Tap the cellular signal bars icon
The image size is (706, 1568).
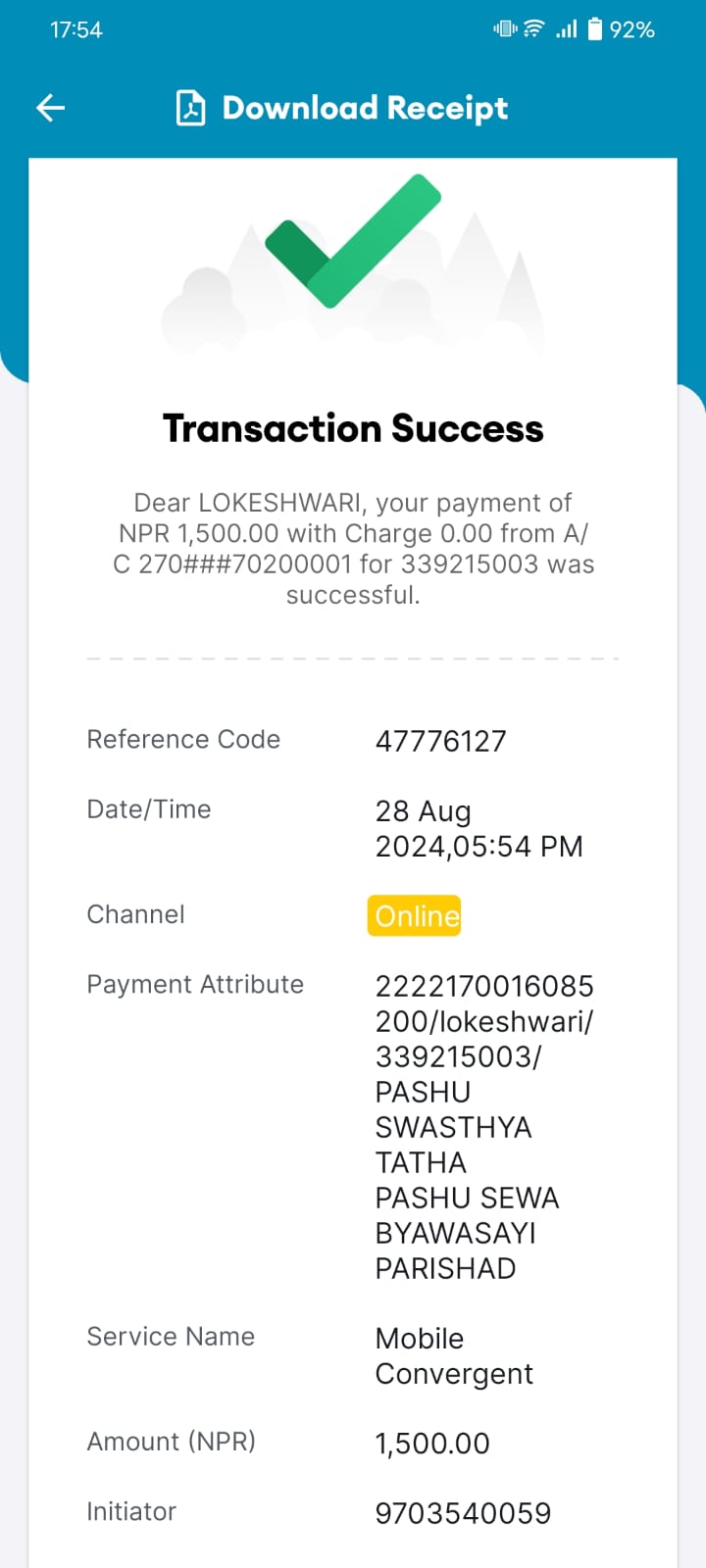click(x=567, y=29)
